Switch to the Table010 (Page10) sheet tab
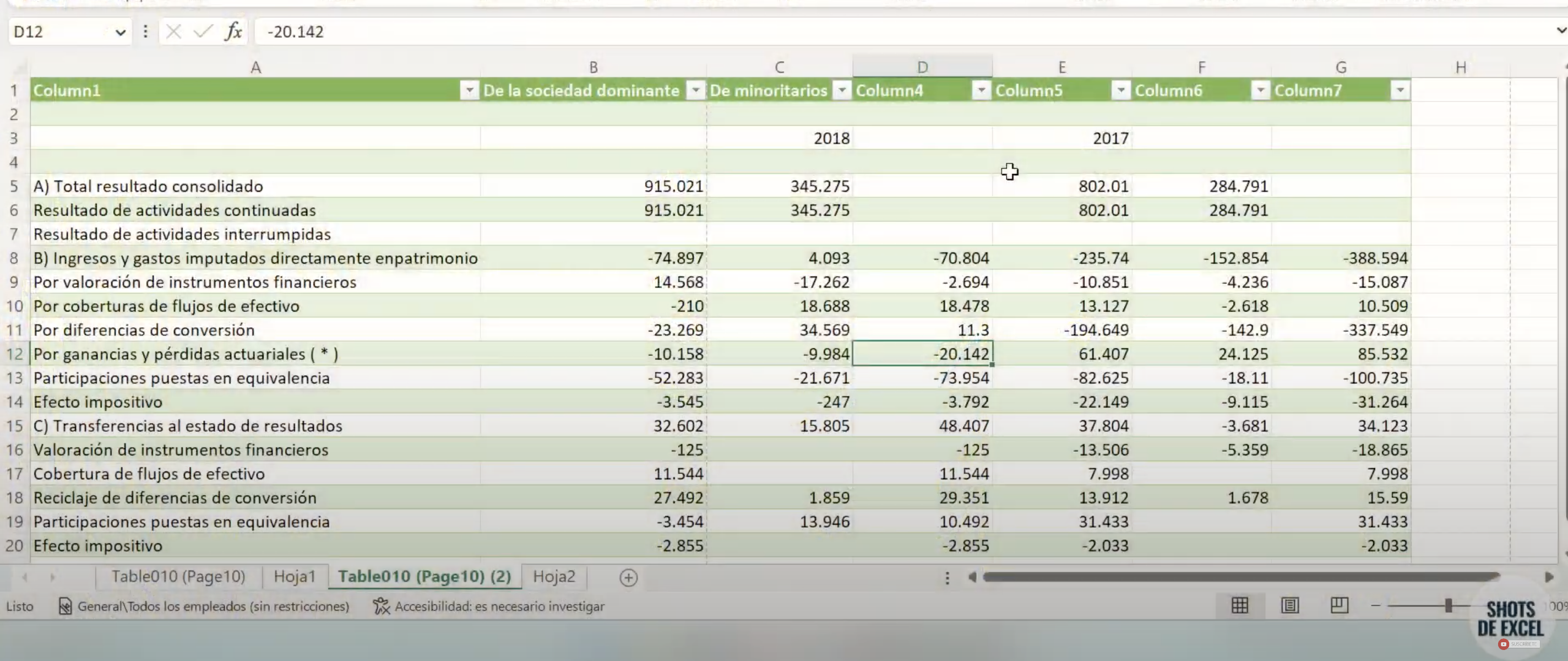 pyautogui.click(x=178, y=576)
